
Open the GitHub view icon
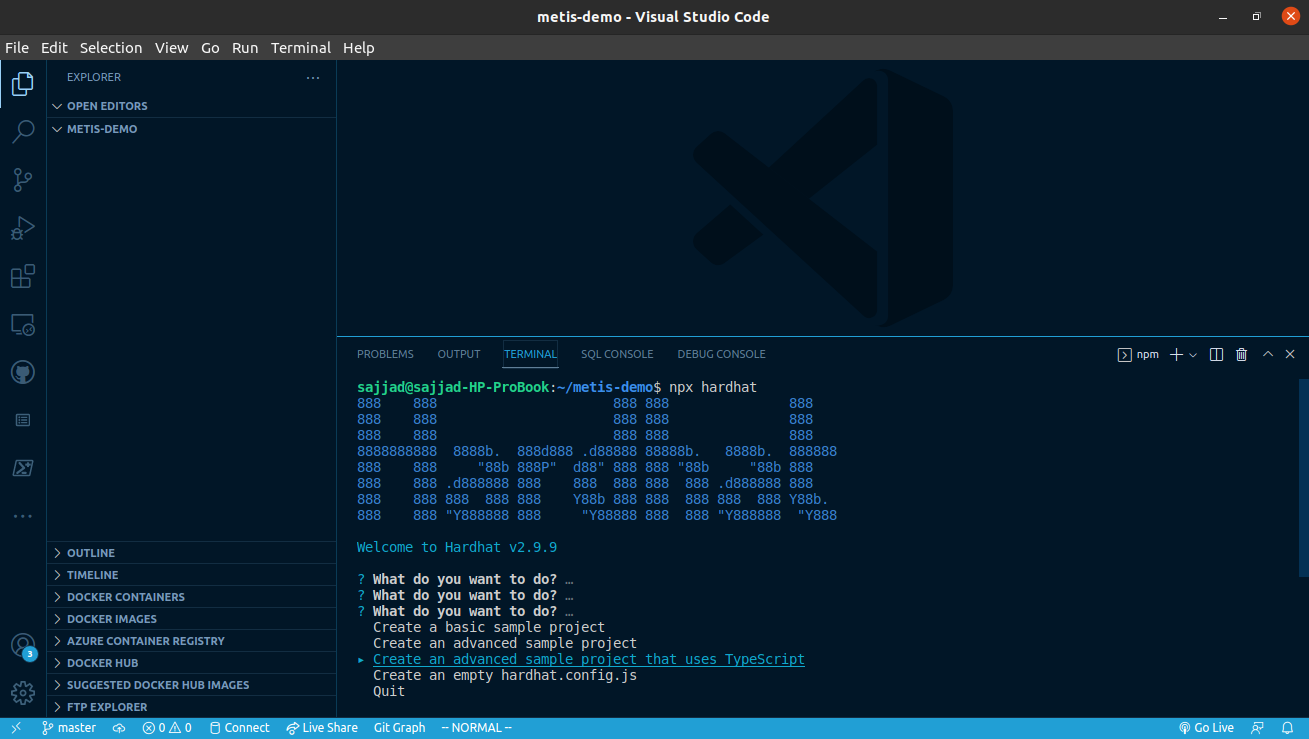[x=23, y=373]
